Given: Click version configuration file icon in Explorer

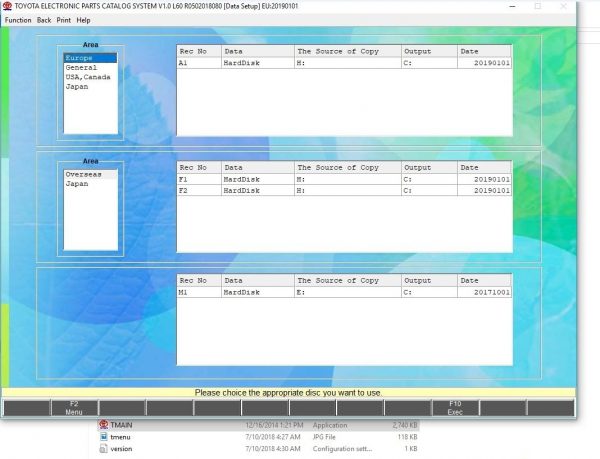Looking at the screenshot, I should (103, 449).
